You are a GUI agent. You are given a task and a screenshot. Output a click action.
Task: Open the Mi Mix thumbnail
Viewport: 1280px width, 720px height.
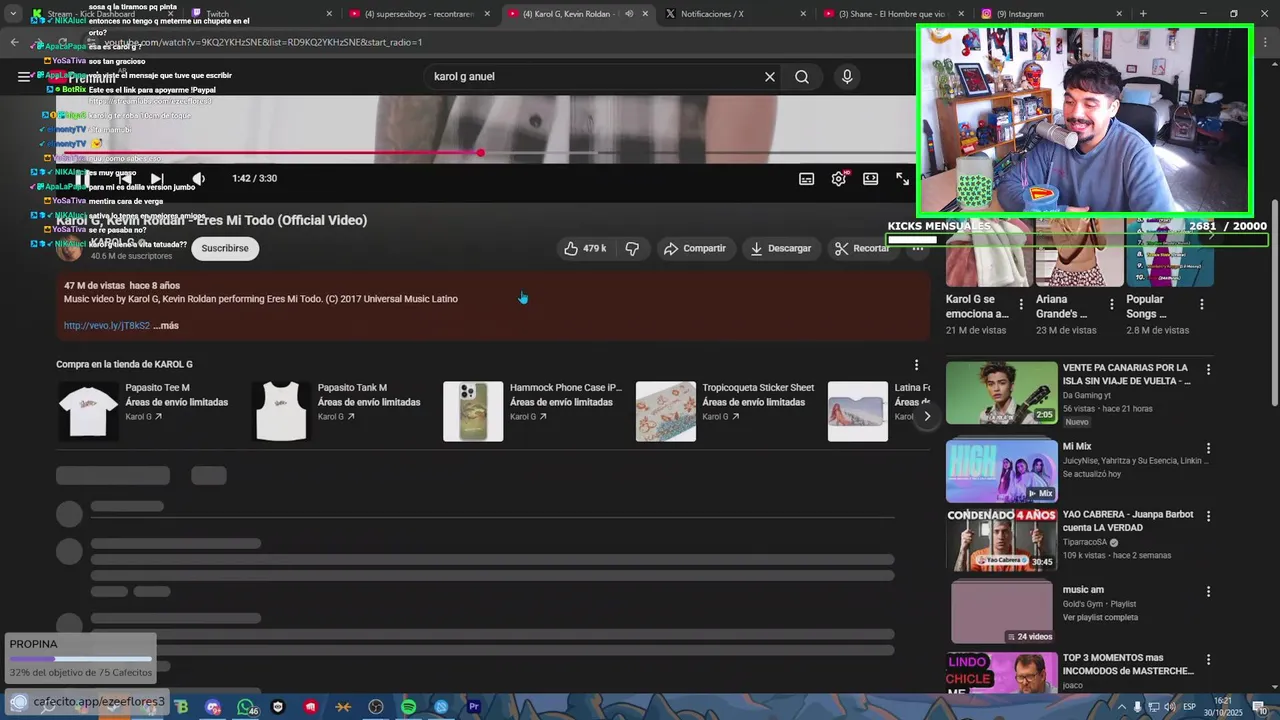pos(1001,470)
